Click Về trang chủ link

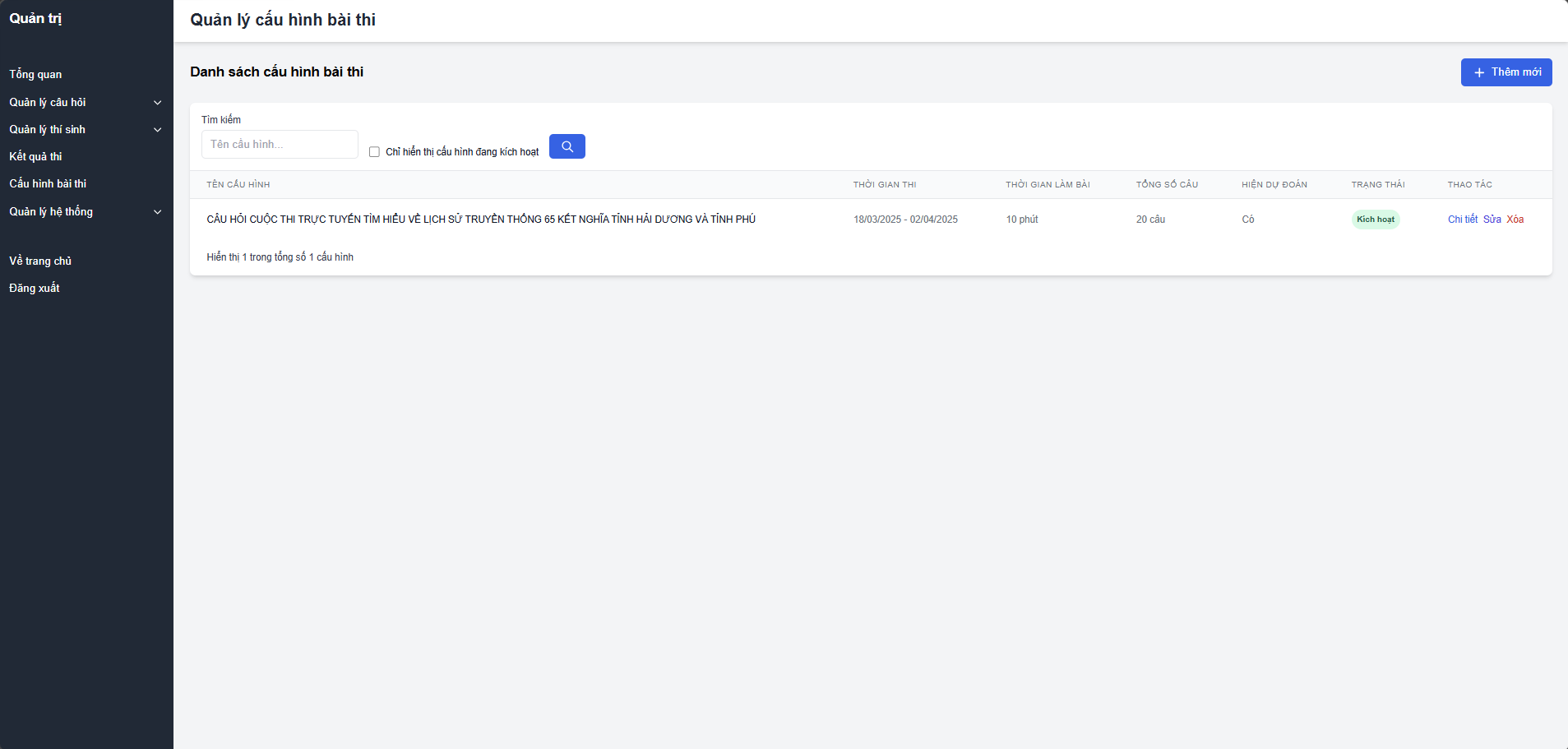point(40,261)
